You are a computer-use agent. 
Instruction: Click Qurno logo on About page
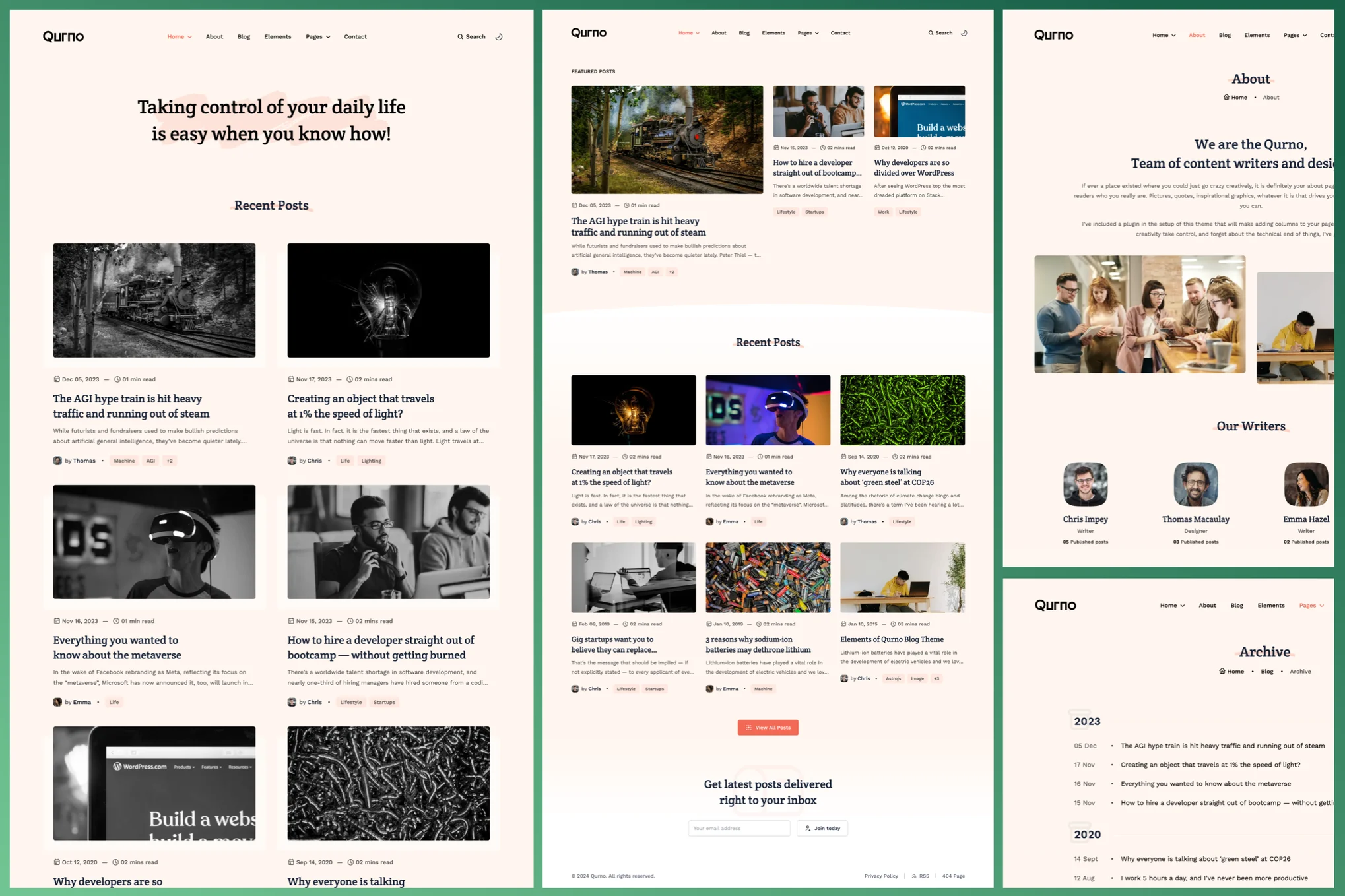pos(1053,35)
